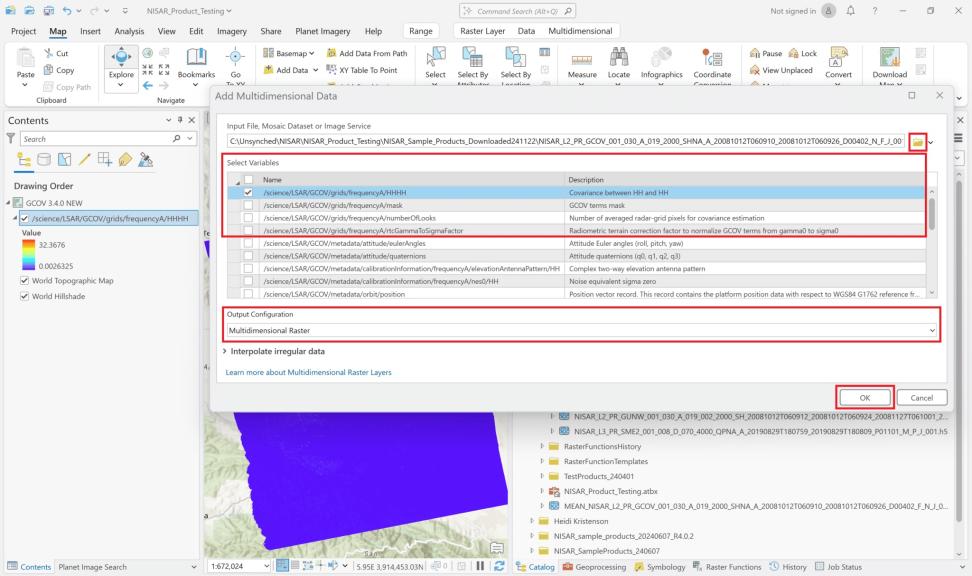972x576 pixels.
Task: Click the notifications bell icon
Action: tap(850, 11)
